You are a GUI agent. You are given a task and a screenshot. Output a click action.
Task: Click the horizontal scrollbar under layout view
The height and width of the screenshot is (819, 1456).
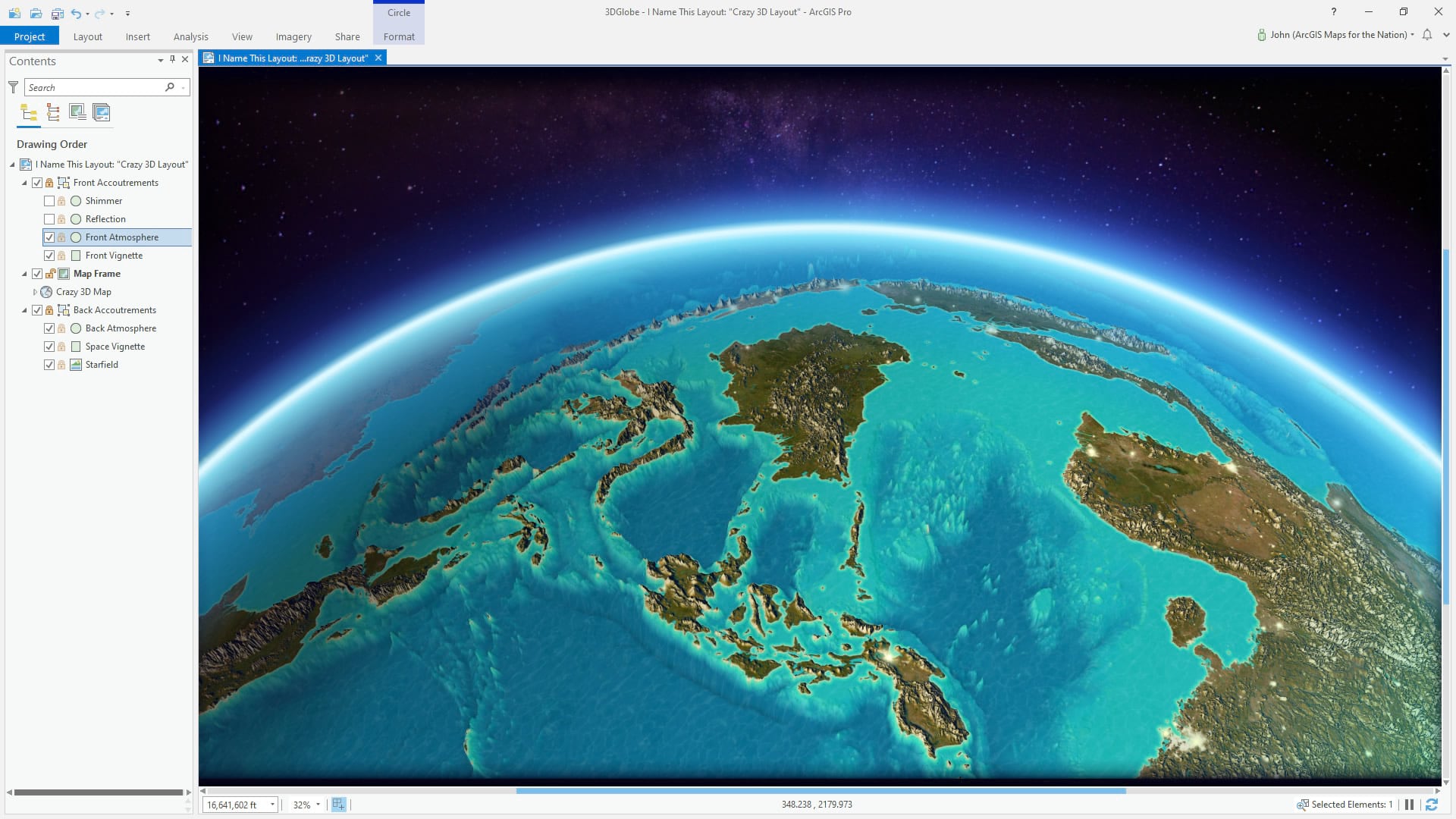821,791
